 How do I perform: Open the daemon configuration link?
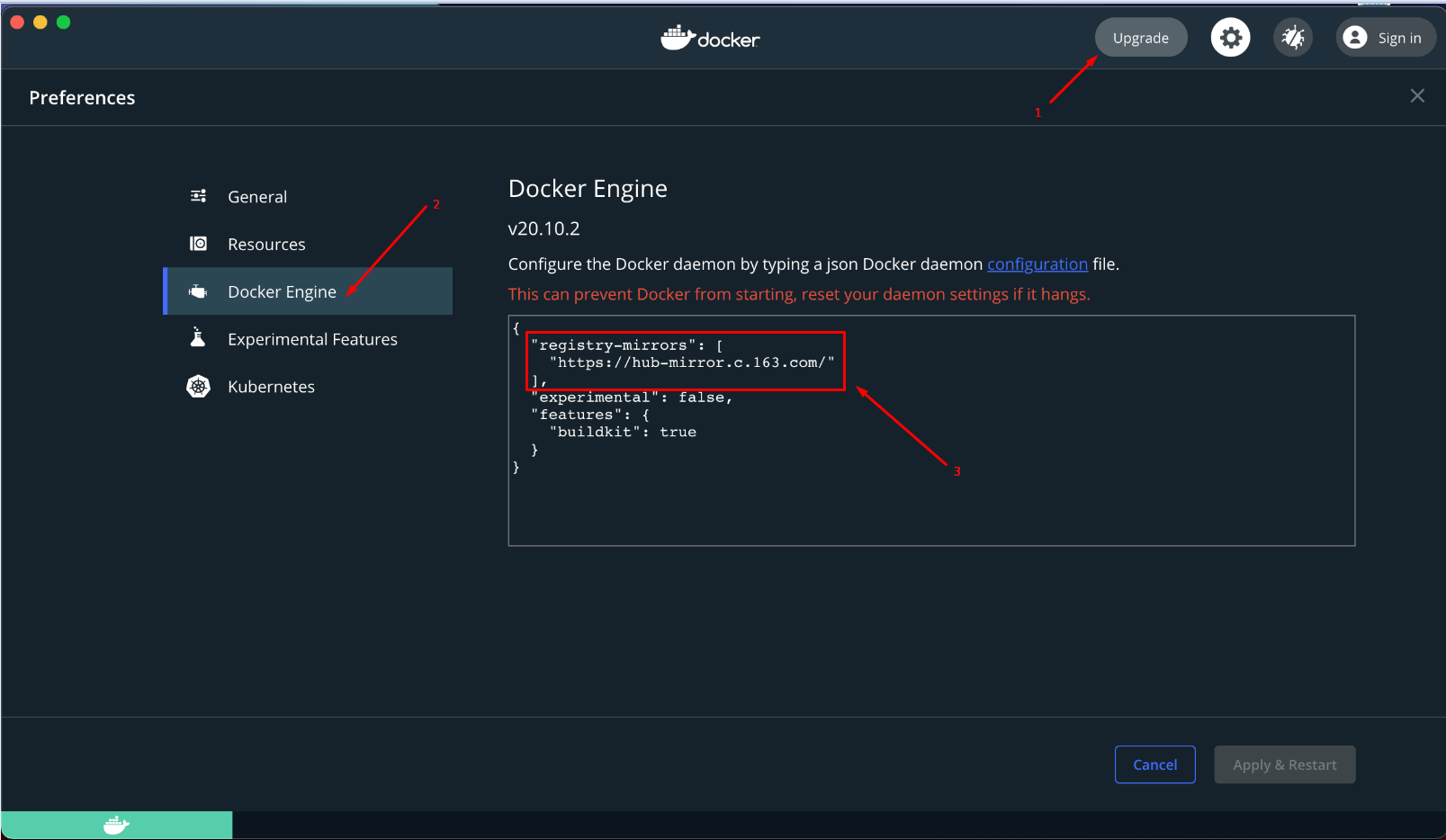(1037, 264)
